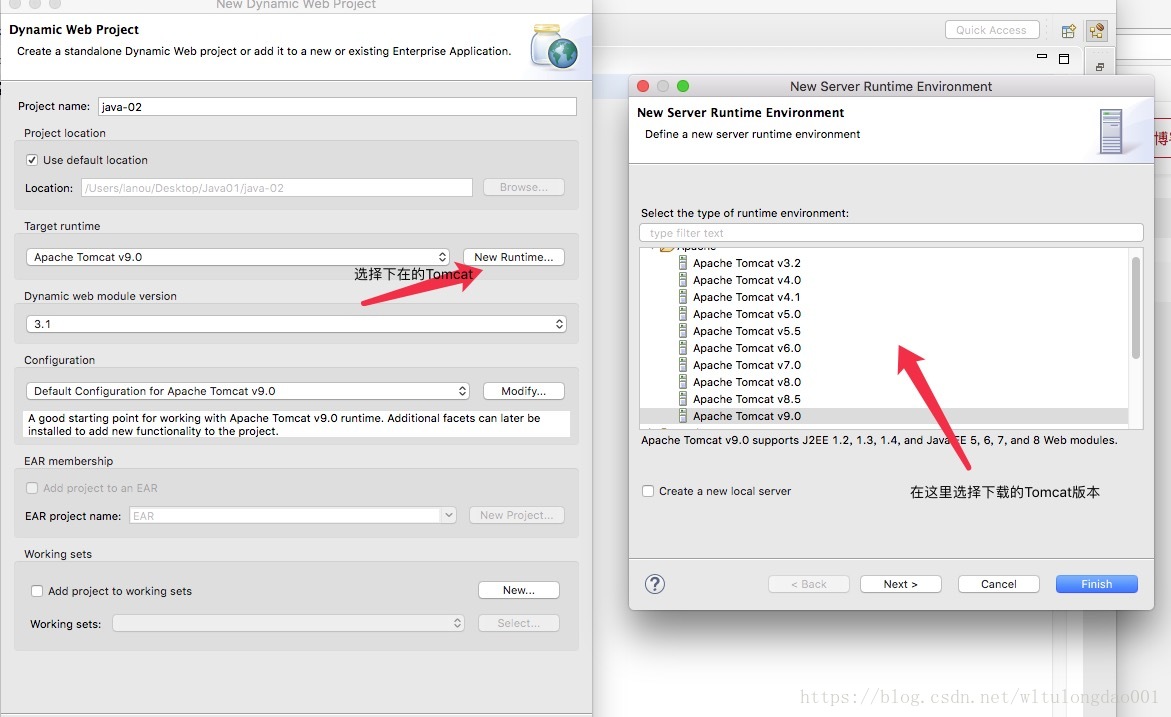Open the Configuration dropdown

coord(247,391)
